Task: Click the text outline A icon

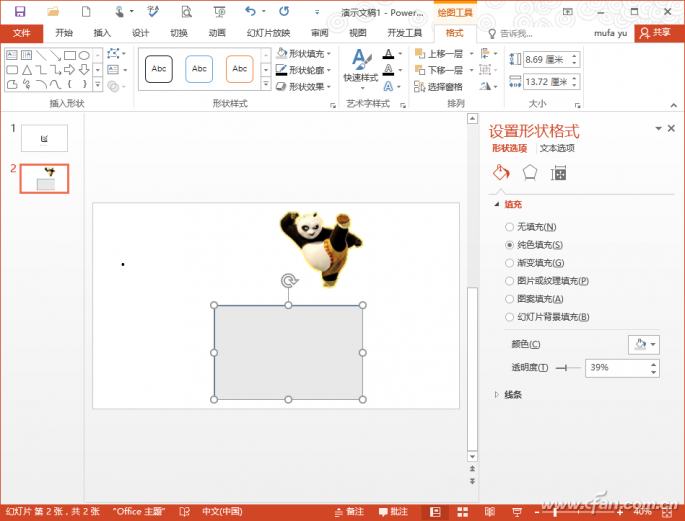Action: tap(388, 70)
